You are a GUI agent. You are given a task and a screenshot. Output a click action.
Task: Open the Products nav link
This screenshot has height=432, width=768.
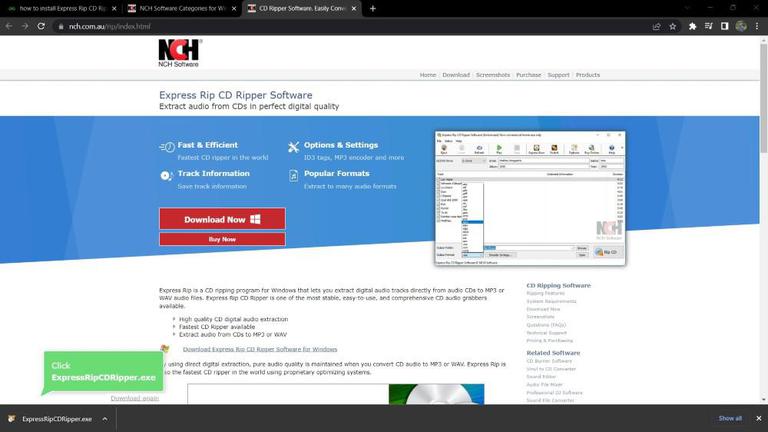click(588, 75)
